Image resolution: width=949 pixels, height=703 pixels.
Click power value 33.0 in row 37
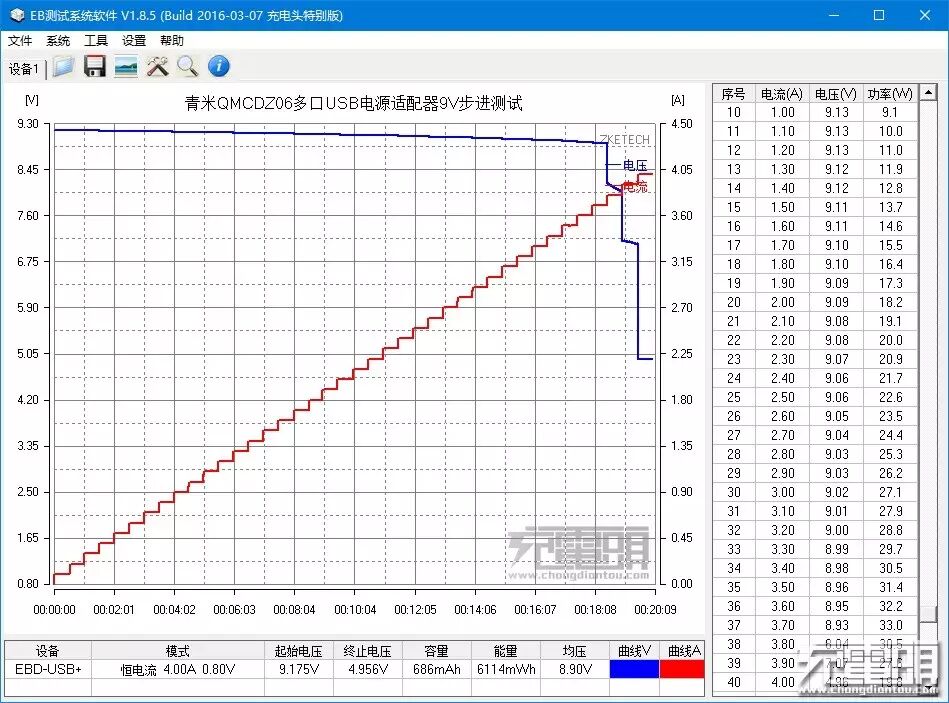pyautogui.click(x=890, y=625)
